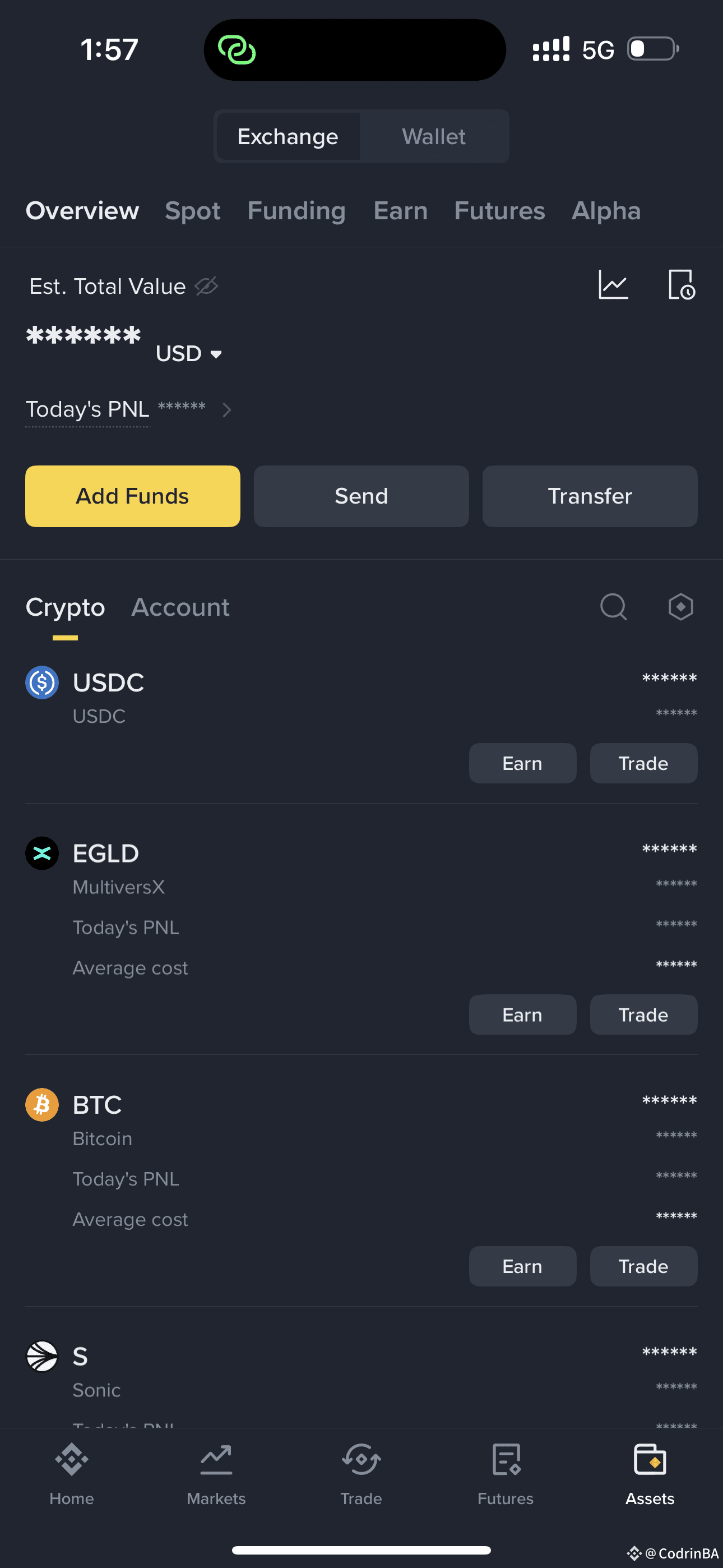Tap Earn on the EGLD row
The width and height of the screenshot is (723, 1568).
point(522,1014)
